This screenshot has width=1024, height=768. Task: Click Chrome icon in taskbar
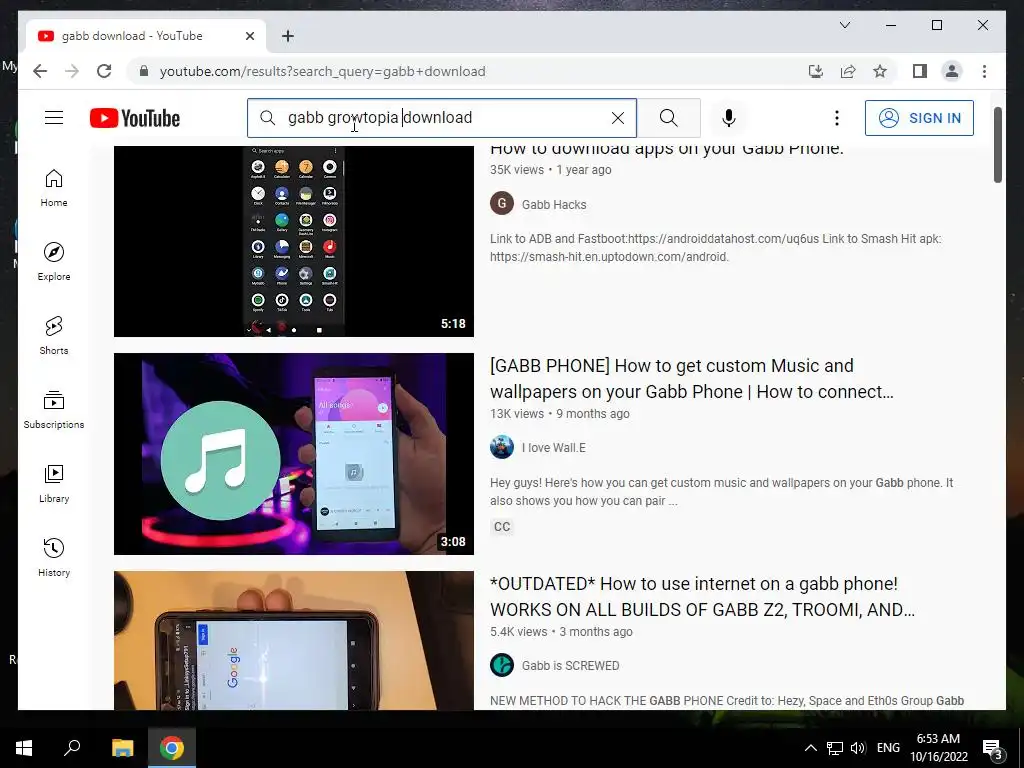tap(172, 748)
